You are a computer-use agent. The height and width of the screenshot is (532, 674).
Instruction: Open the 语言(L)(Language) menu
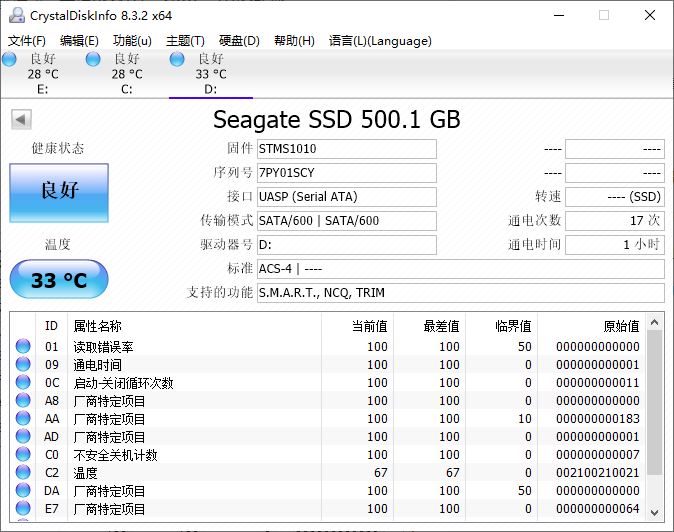380,41
